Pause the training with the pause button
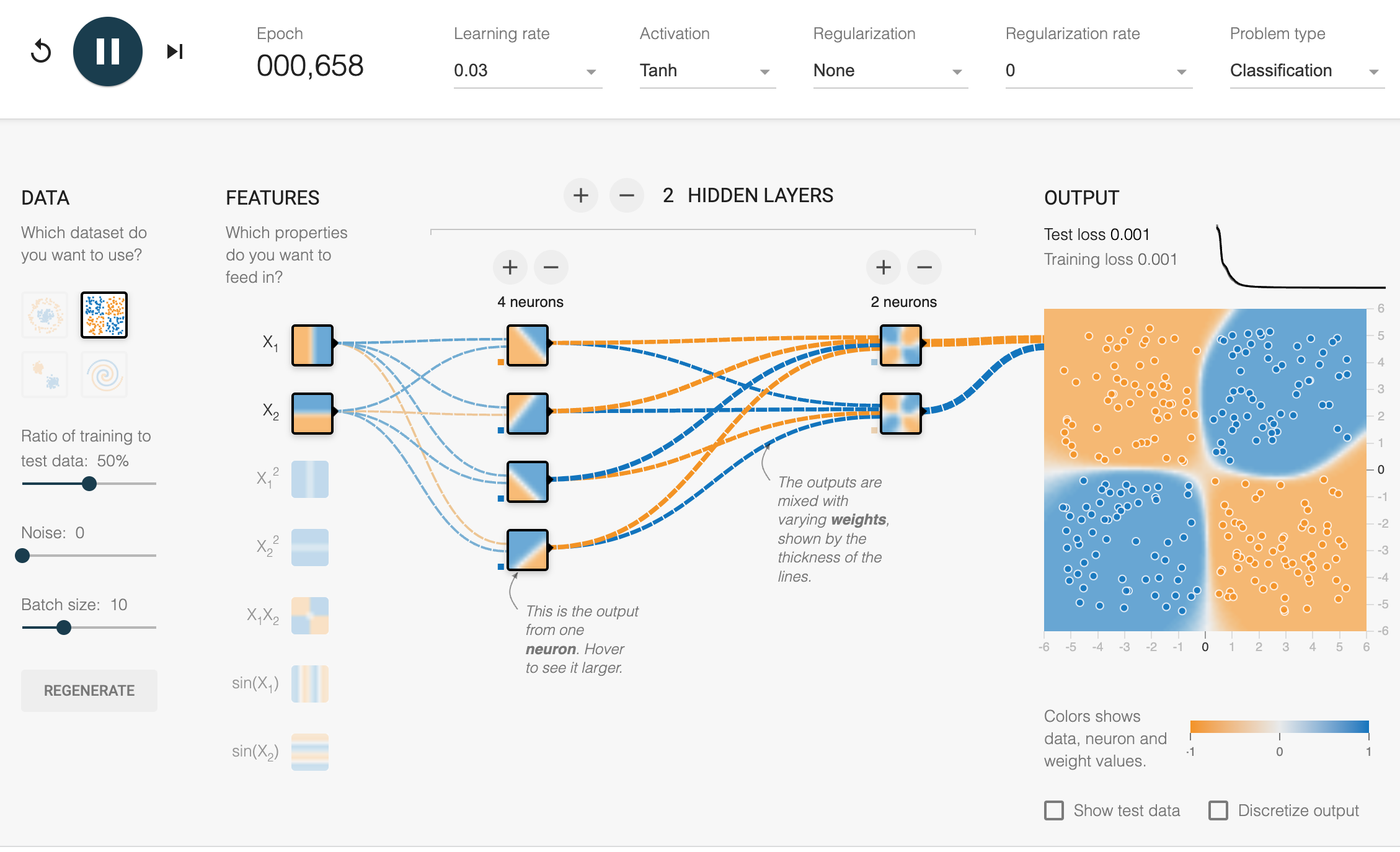 108,51
